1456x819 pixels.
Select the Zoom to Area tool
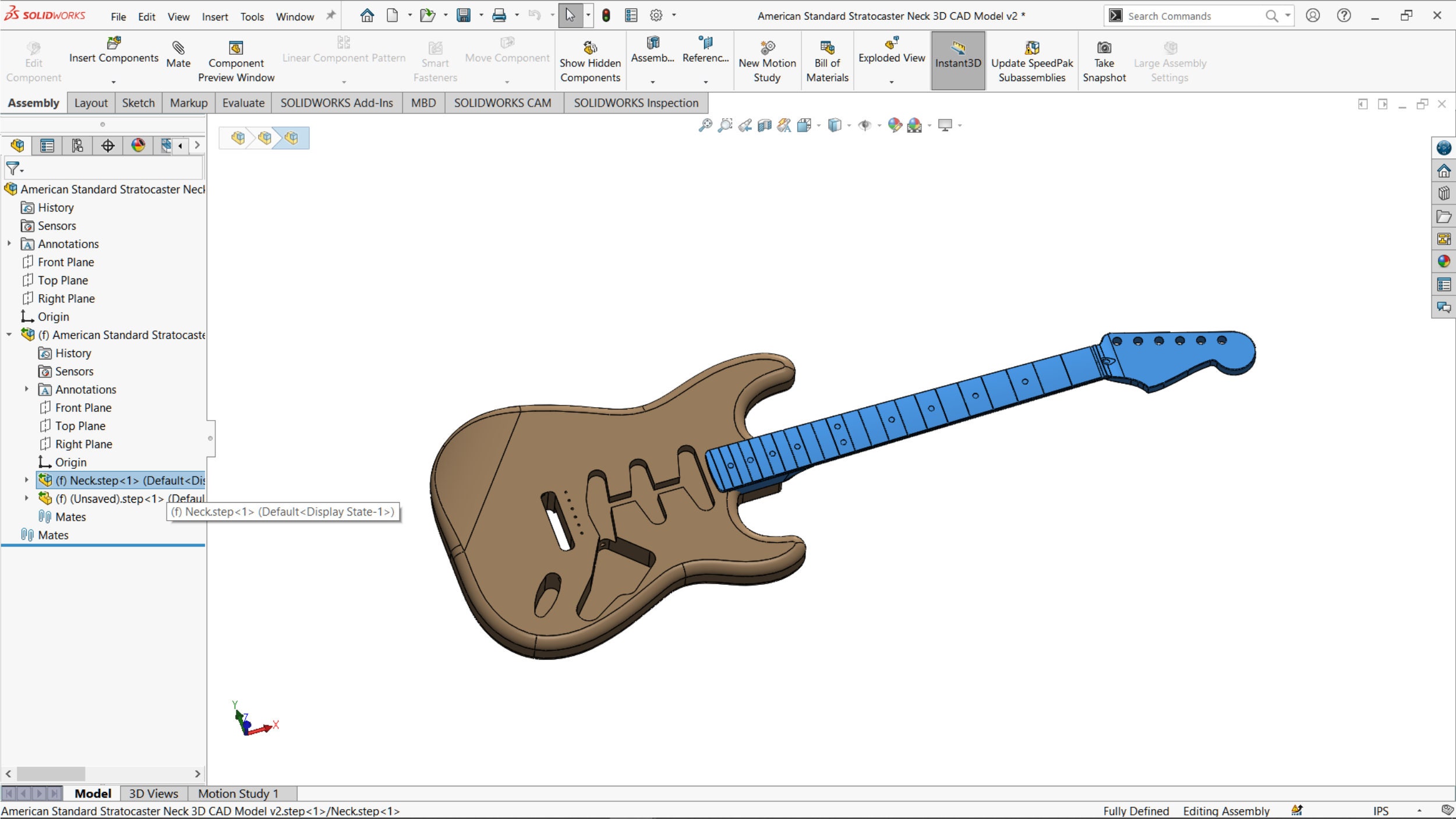point(725,125)
